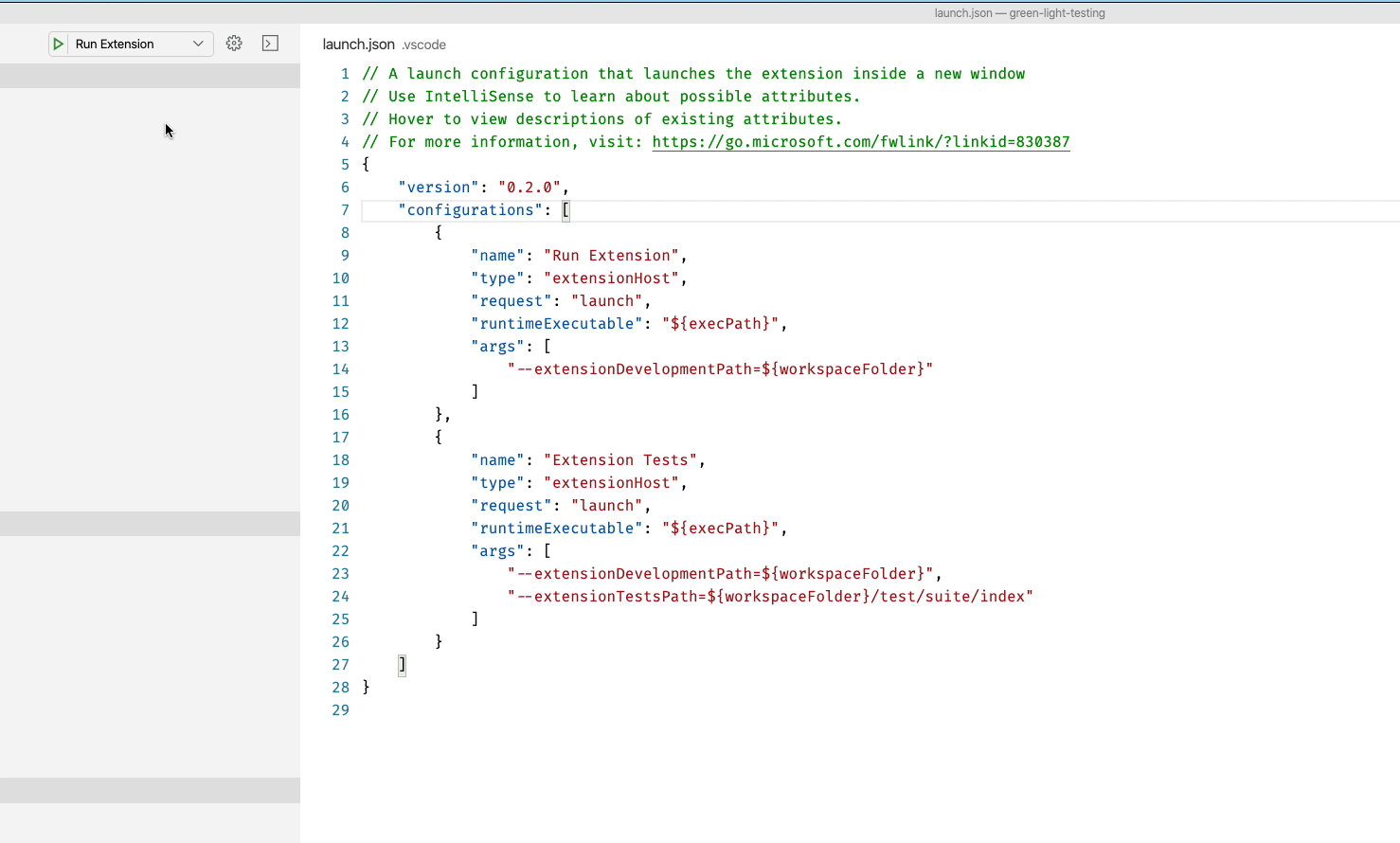
Task: Follow the go.microsoft.com fwlink hyperlink
Action: [860, 141]
